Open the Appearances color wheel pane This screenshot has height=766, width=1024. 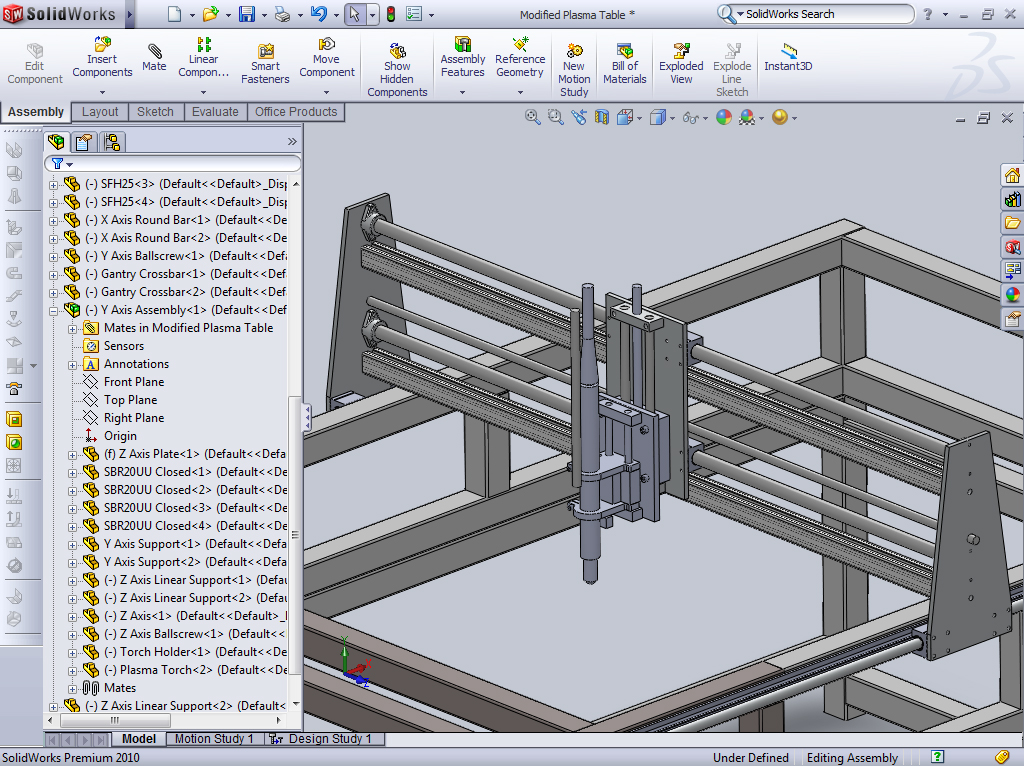[x=1012, y=294]
